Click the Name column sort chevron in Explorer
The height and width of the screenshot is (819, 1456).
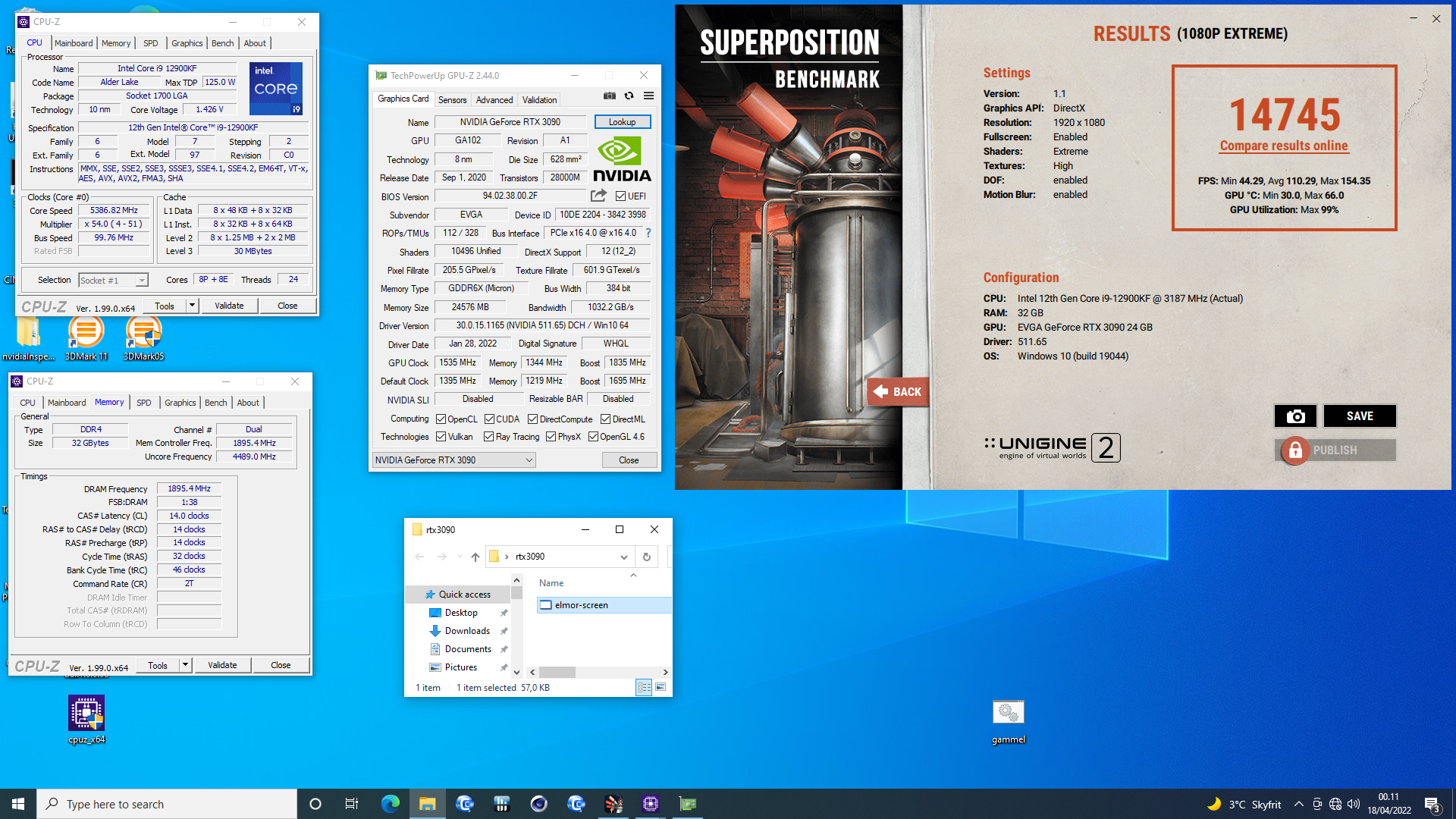click(633, 575)
